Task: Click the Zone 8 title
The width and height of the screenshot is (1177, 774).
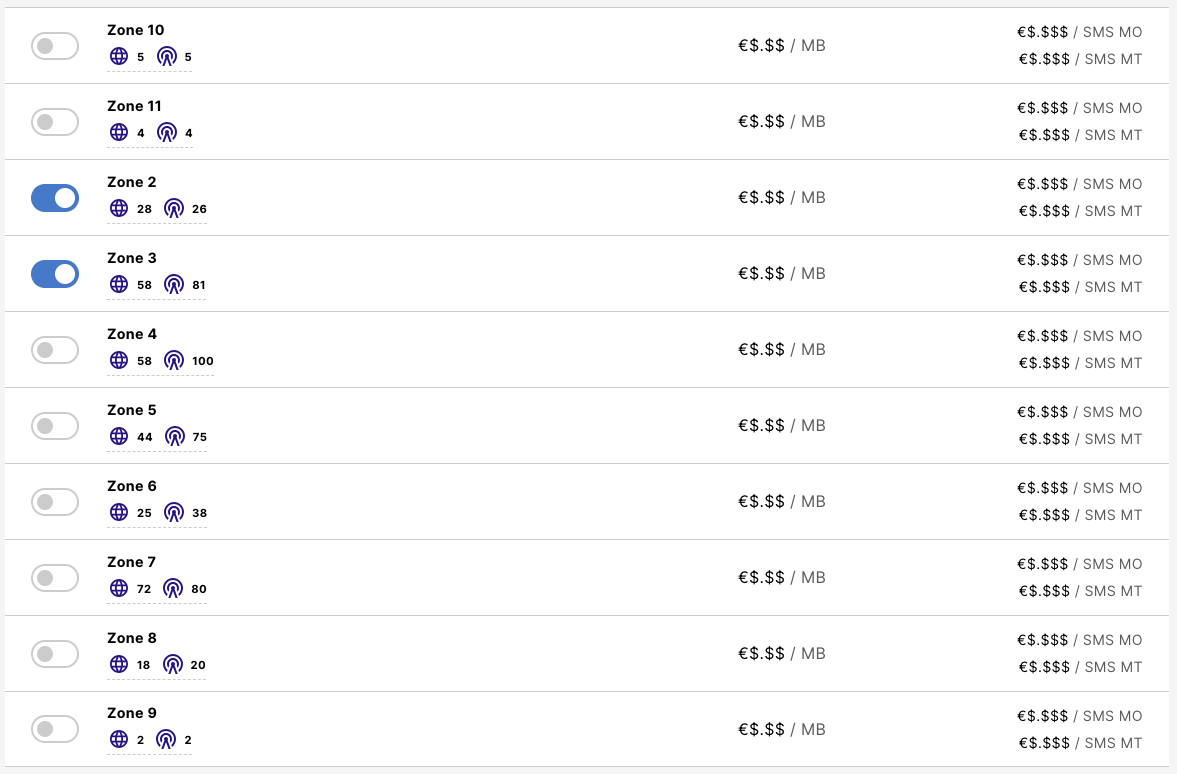Action: pyautogui.click(x=132, y=638)
